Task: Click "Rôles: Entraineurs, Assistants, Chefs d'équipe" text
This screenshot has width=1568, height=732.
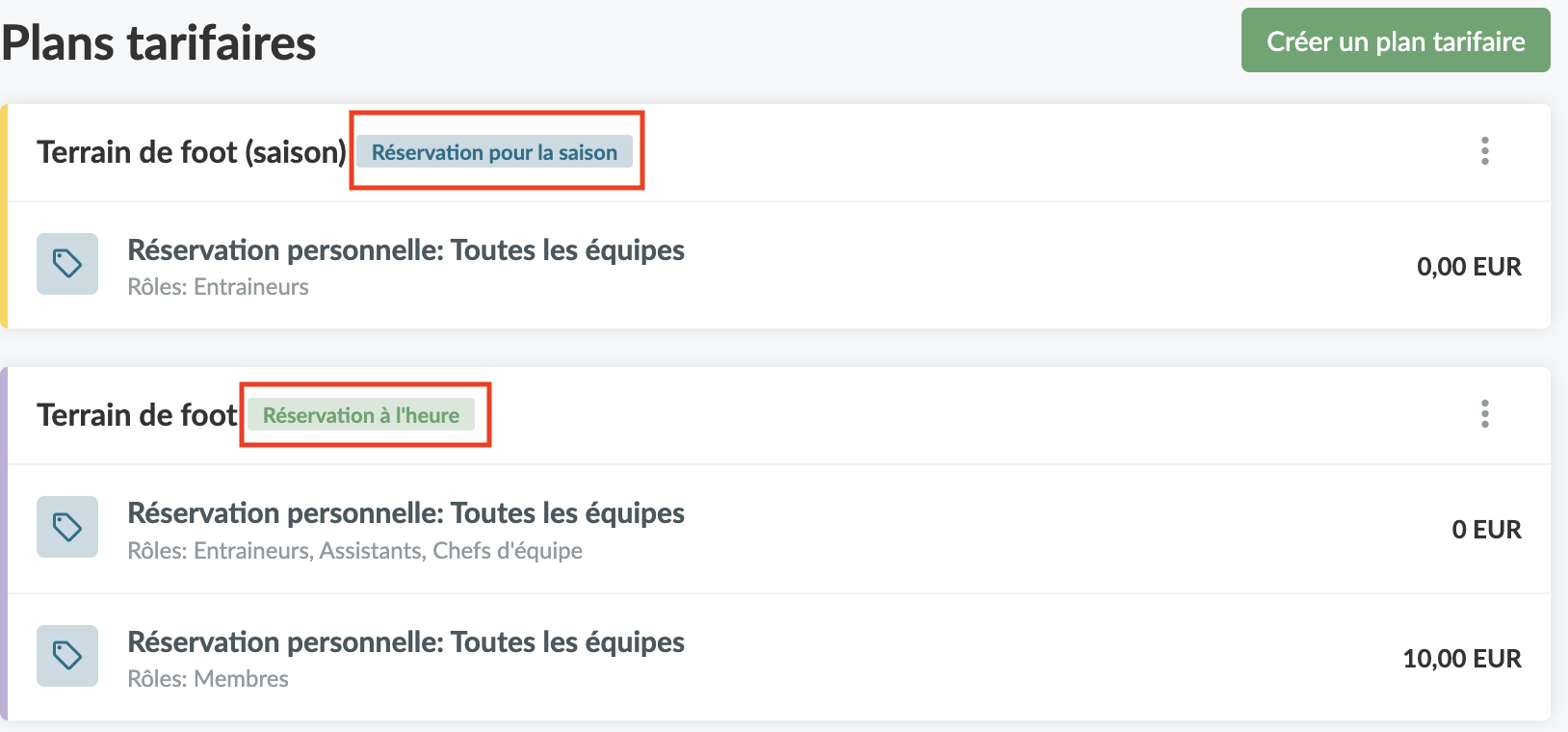Action: tap(354, 551)
